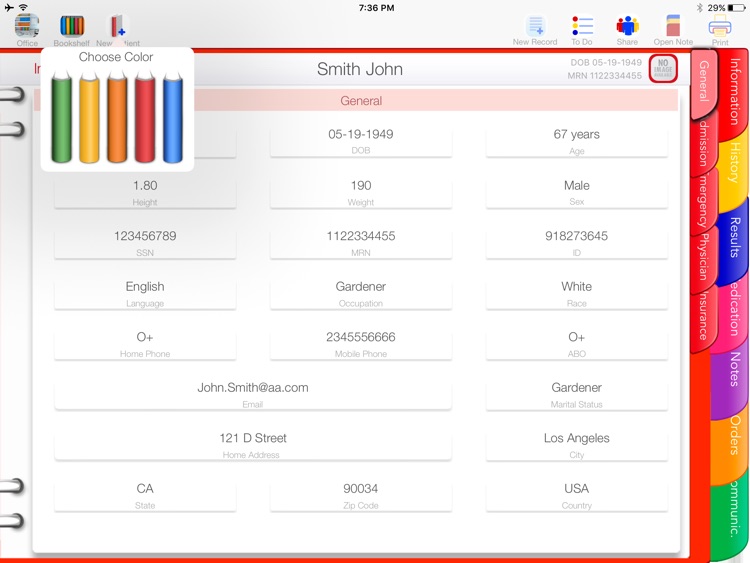The width and height of the screenshot is (750, 563).
Task: Tap the Wi-Fi status icon
Action: 23,7
